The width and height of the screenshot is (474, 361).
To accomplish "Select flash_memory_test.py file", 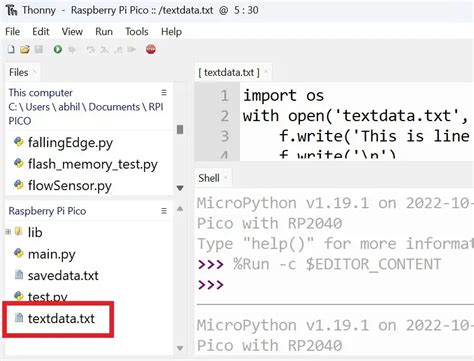I will pos(93,164).
